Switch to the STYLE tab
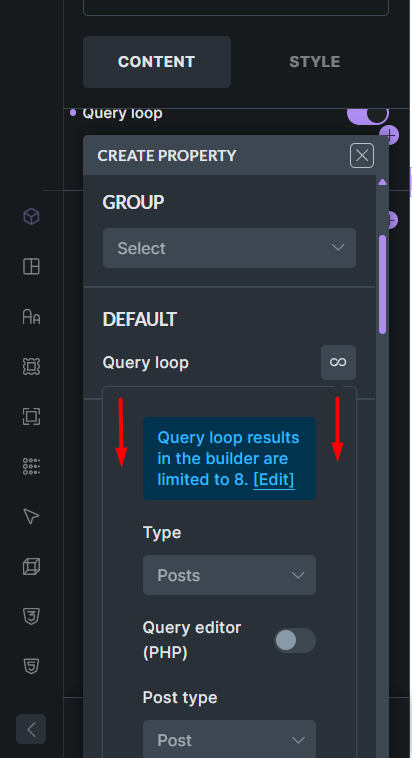Screen dimensions: 412x758 (x=315, y=62)
